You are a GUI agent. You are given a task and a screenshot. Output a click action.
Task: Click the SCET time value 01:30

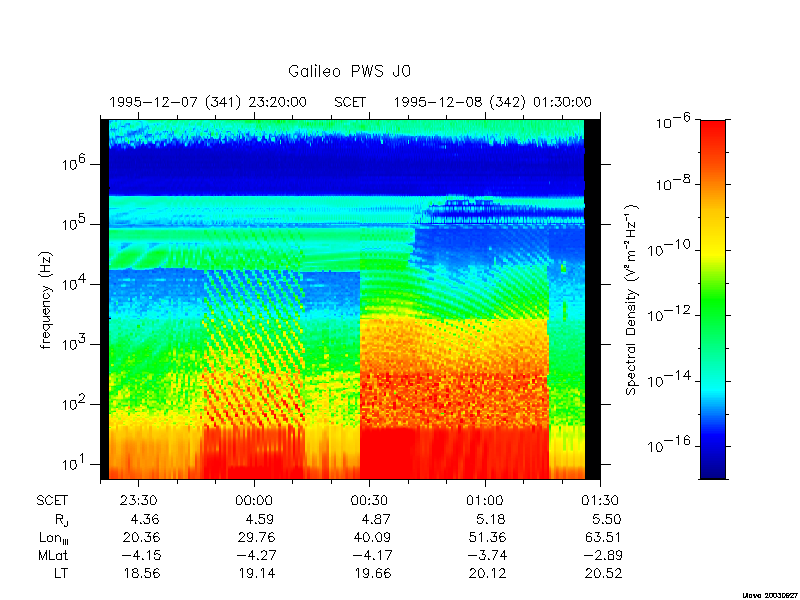[601, 501]
